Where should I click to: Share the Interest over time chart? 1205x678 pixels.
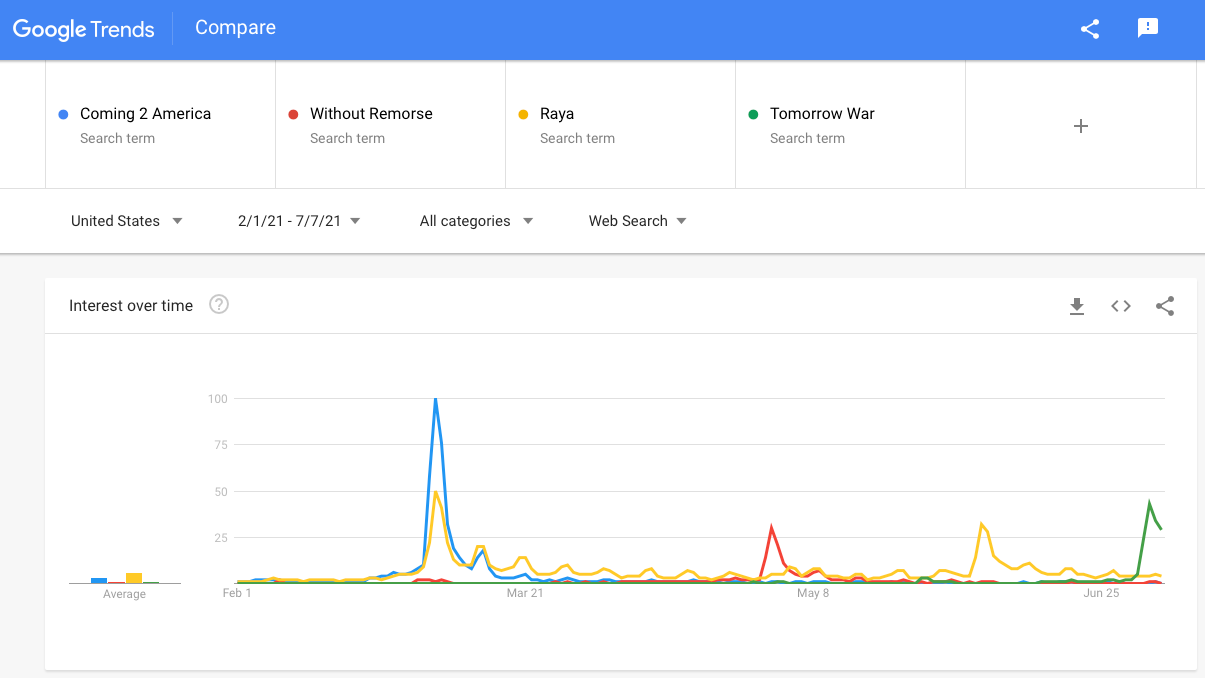coord(1165,306)
